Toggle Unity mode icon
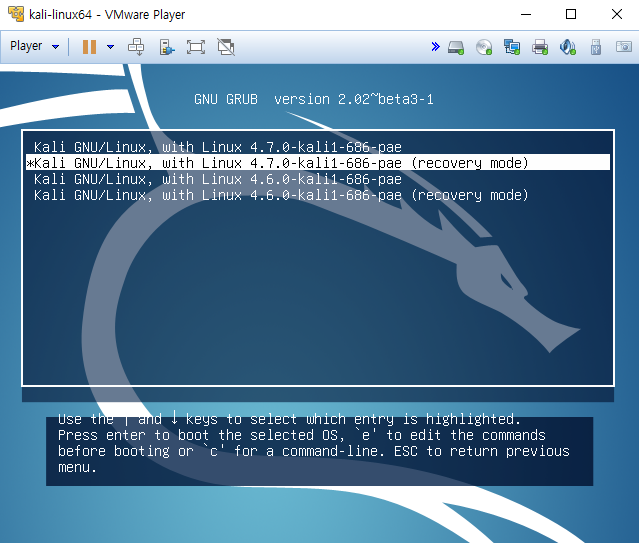Screen dimensions: 639x543 click(226, 47)
